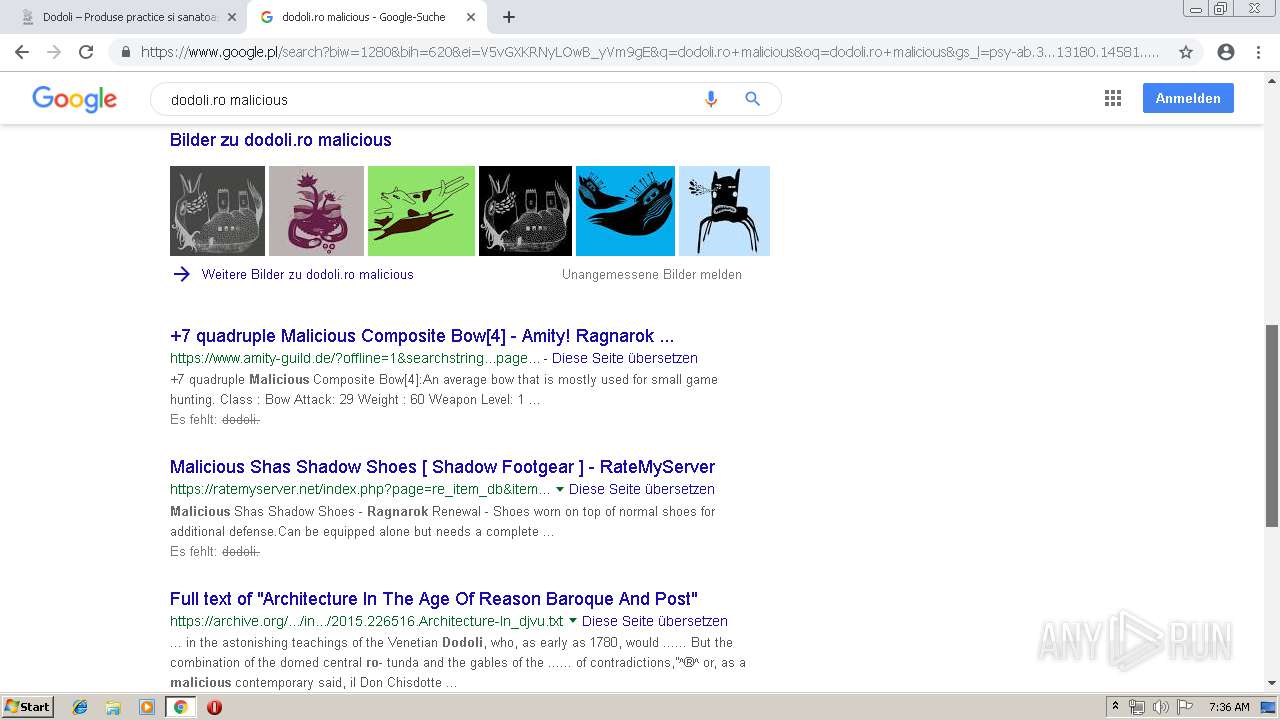Click the volume speaker tray icon
This screenshot has height=720, width=1280.
pyautogui.click(x=1160, y=707)
